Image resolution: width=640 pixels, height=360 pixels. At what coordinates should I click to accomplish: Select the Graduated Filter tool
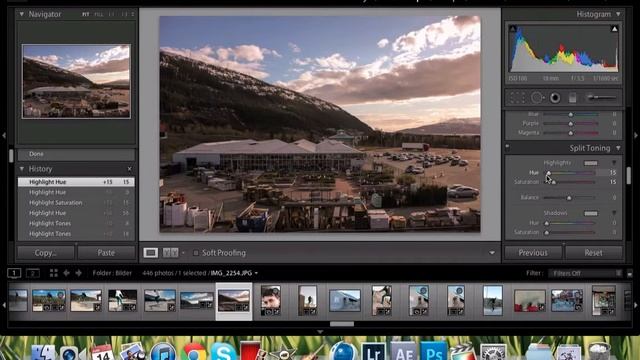[572, 98]
